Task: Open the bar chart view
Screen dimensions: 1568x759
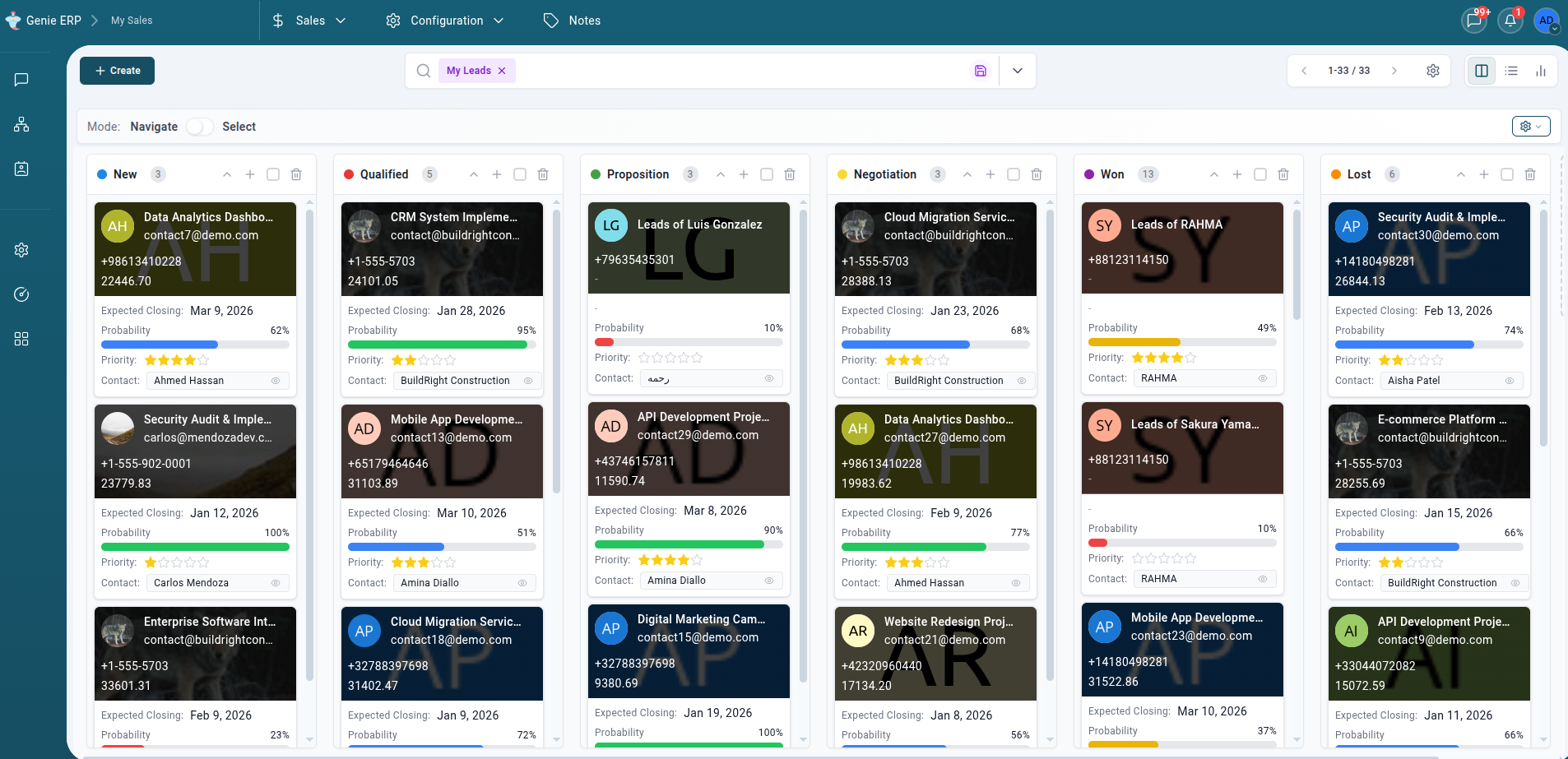Action: (x=1542, y=71)
